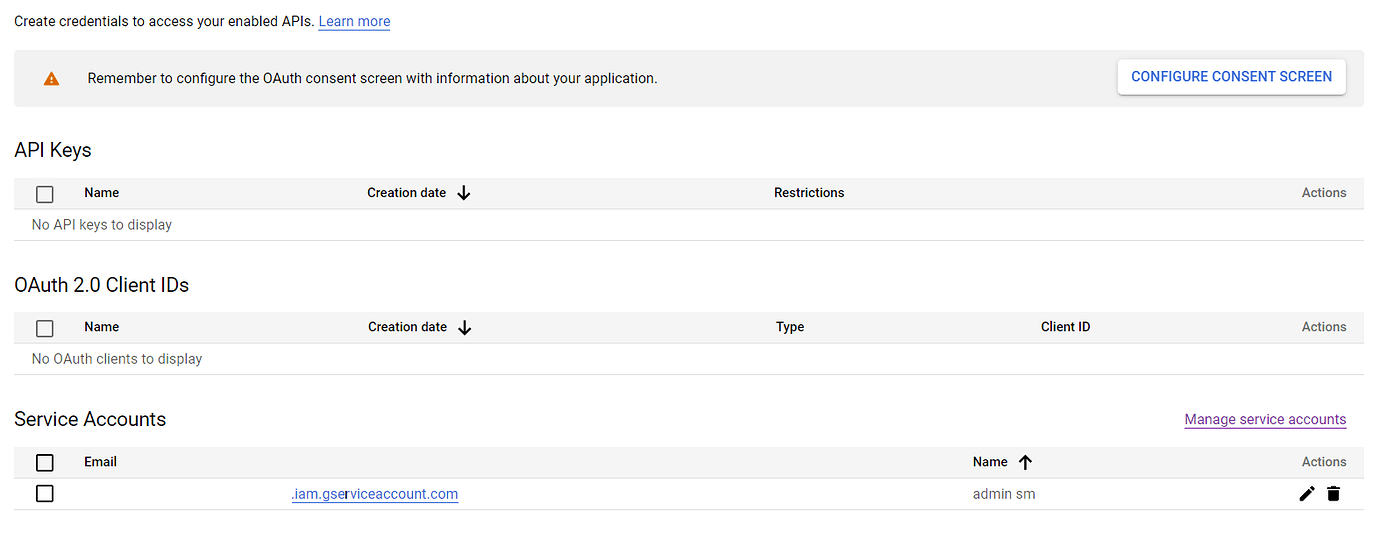Select all API keys checkbox
1380x560 pixels.
(x=45, y=194)
